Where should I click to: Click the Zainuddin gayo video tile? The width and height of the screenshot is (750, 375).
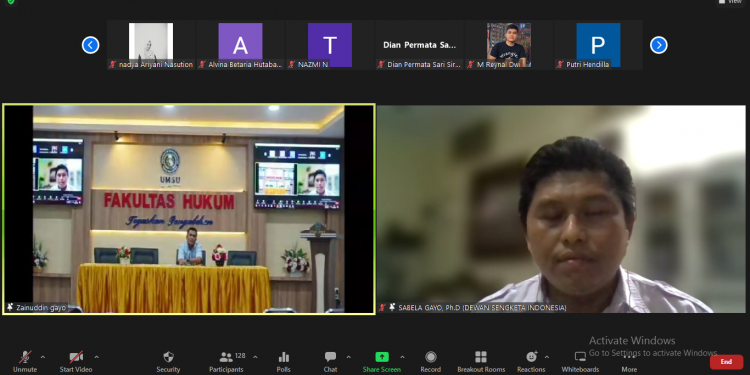[188, 209]
